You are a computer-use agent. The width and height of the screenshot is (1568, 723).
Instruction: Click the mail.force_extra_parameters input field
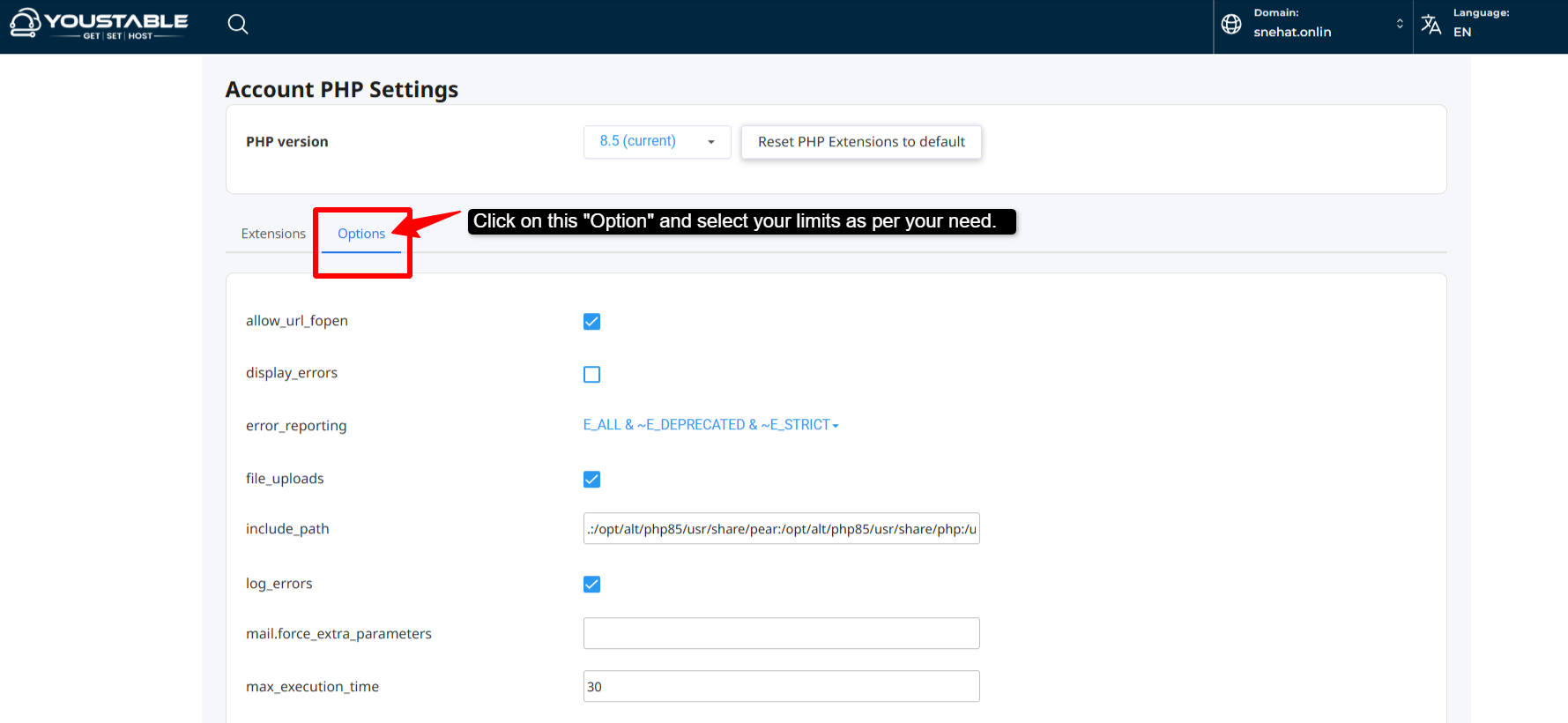tap(782, 634)
